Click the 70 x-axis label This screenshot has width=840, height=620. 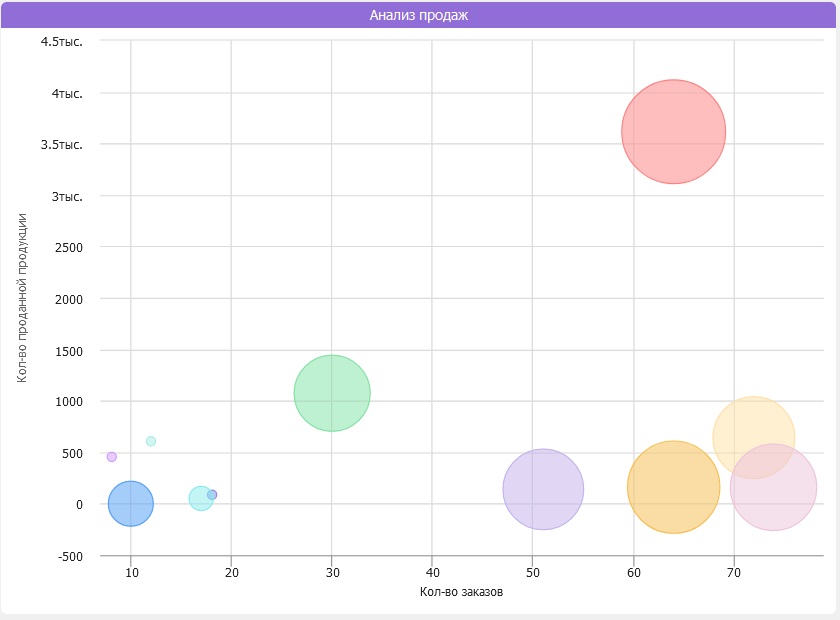click(x=734, y=572)
